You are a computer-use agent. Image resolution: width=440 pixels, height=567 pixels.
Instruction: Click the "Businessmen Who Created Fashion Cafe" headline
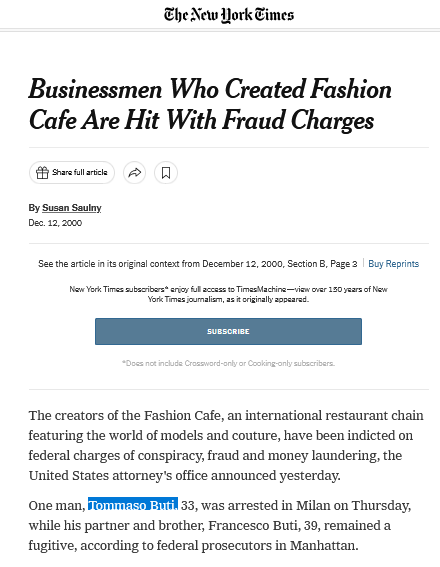[x=210, y=104]
